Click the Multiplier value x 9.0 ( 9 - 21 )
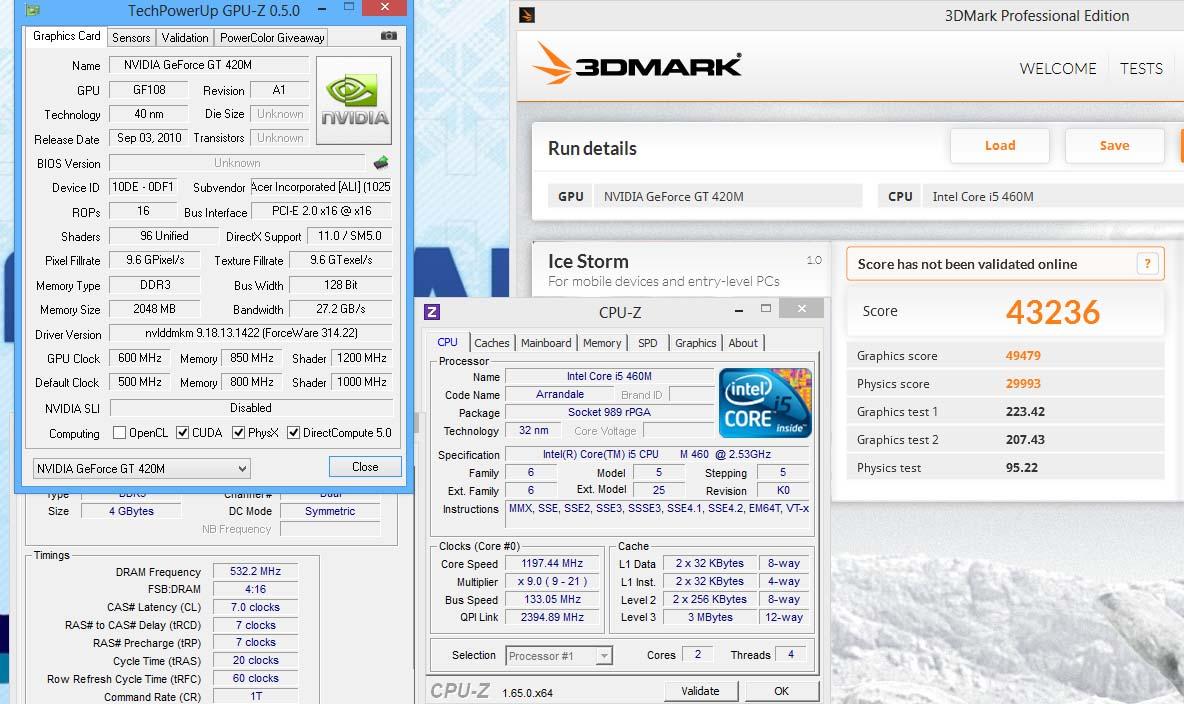The image size is (1184, 704). pos(552,582)
